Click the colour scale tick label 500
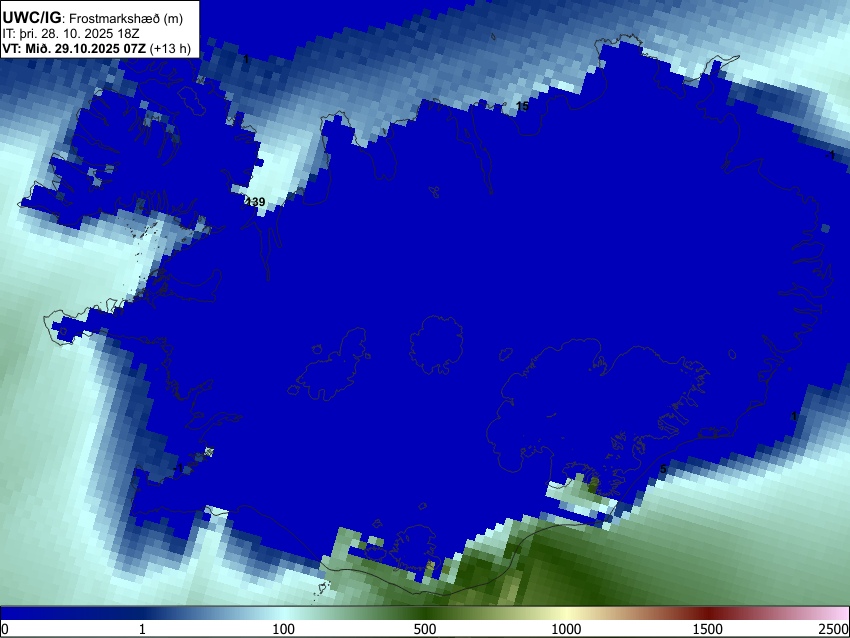850x638 pixels. point(425,629)
